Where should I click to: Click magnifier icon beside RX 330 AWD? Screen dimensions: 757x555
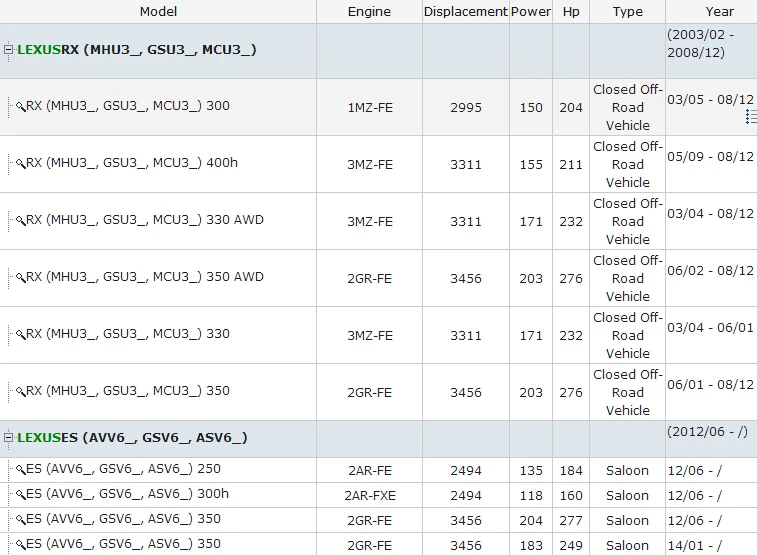tap(20, 221)
